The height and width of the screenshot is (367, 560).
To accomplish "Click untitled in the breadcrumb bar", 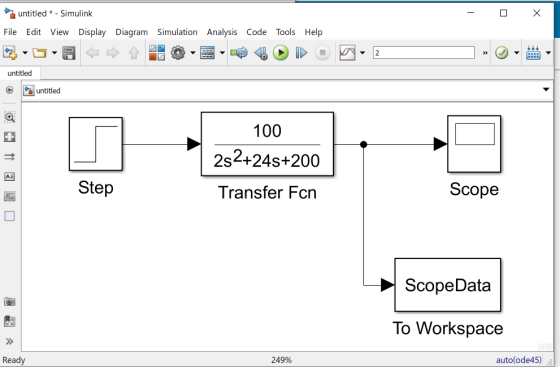I will click(48, 91).
